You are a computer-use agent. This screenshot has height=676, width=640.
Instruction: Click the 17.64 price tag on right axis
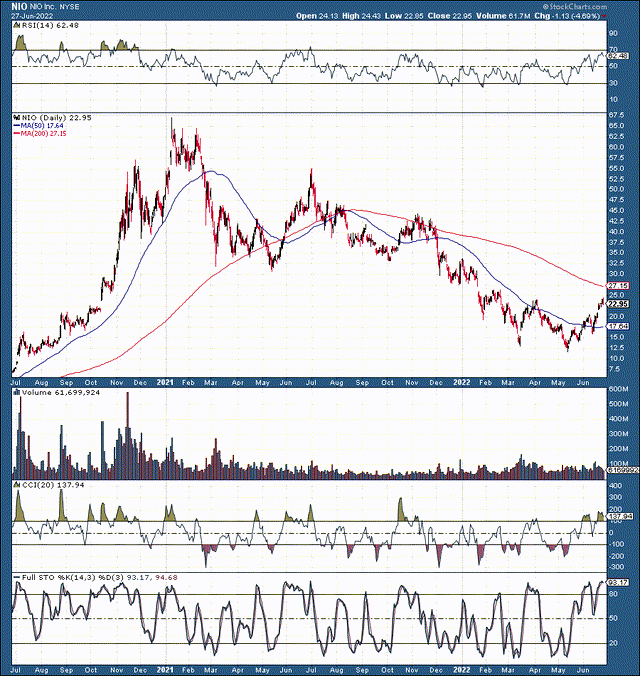(x=618, y=326)
